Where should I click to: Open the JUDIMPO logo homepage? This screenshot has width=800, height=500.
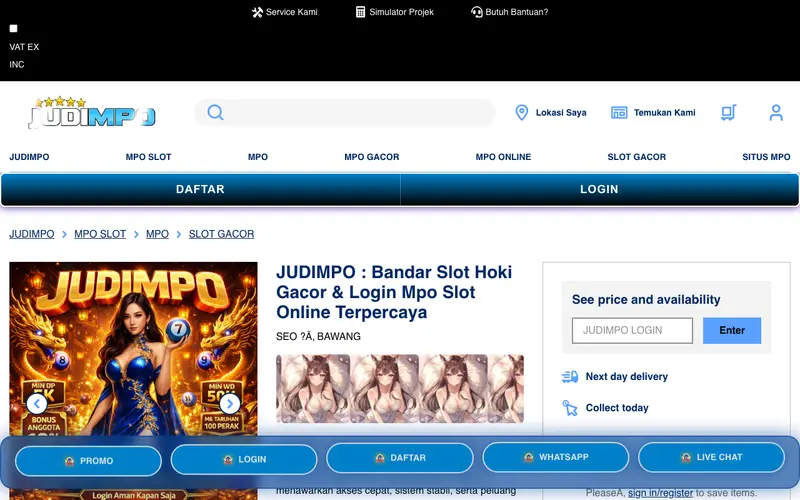[x=92, y=112]
